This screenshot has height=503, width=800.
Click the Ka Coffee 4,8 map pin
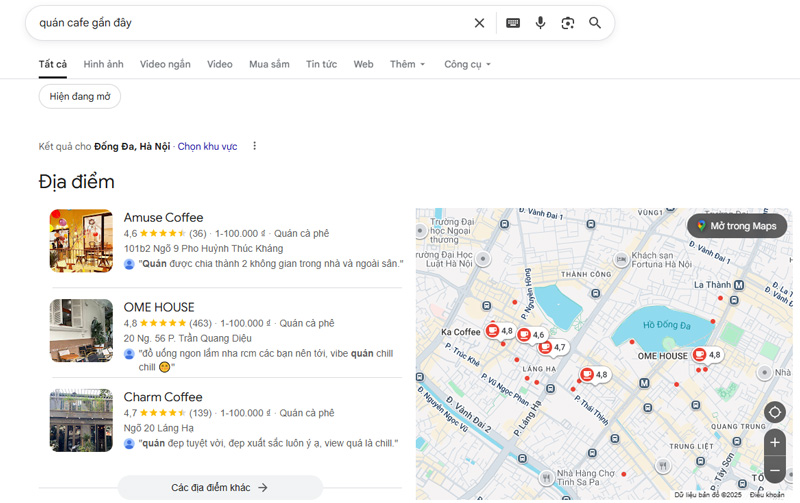tap(492, 331)
